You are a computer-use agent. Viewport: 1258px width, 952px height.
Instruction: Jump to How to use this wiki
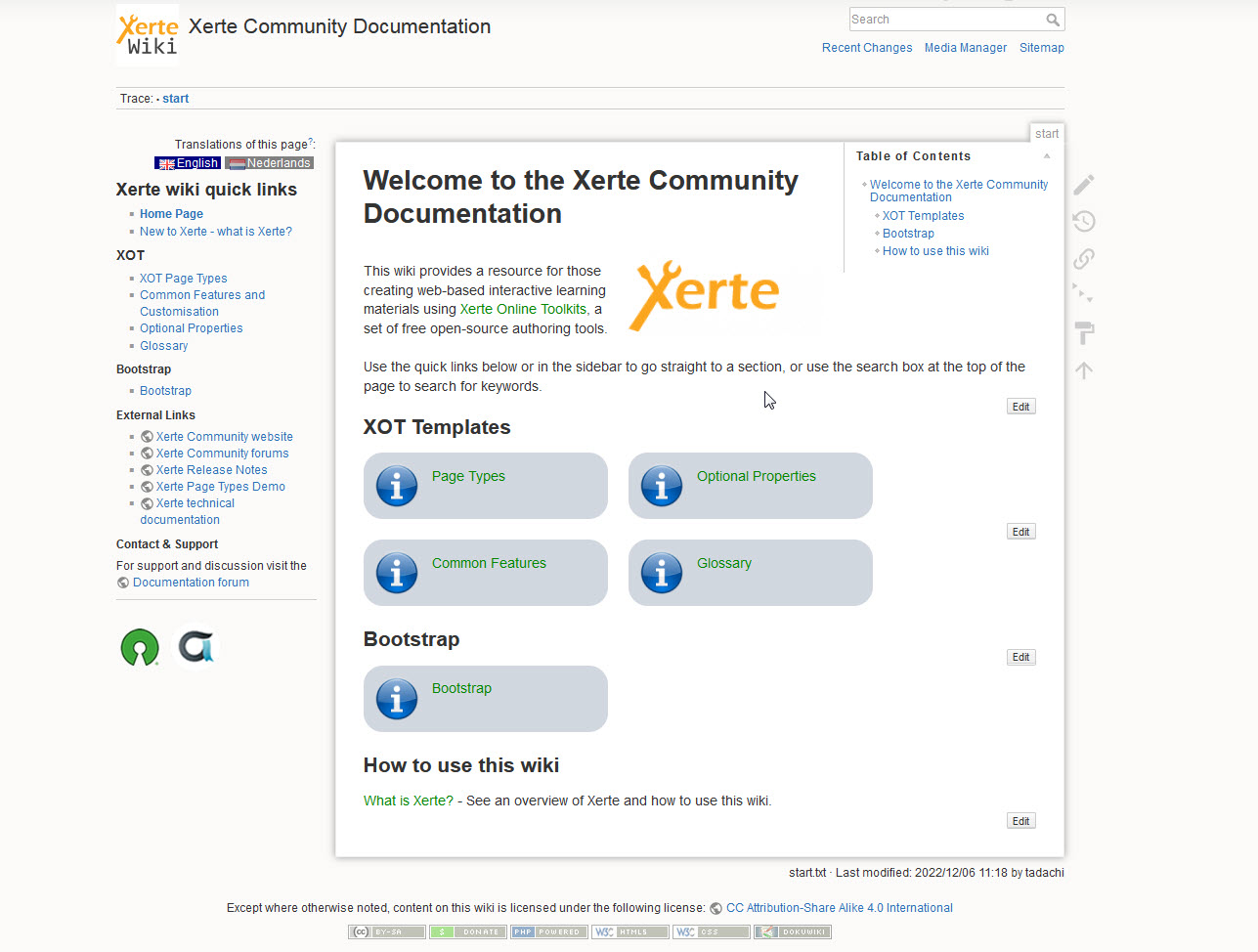tap(935, 251)
